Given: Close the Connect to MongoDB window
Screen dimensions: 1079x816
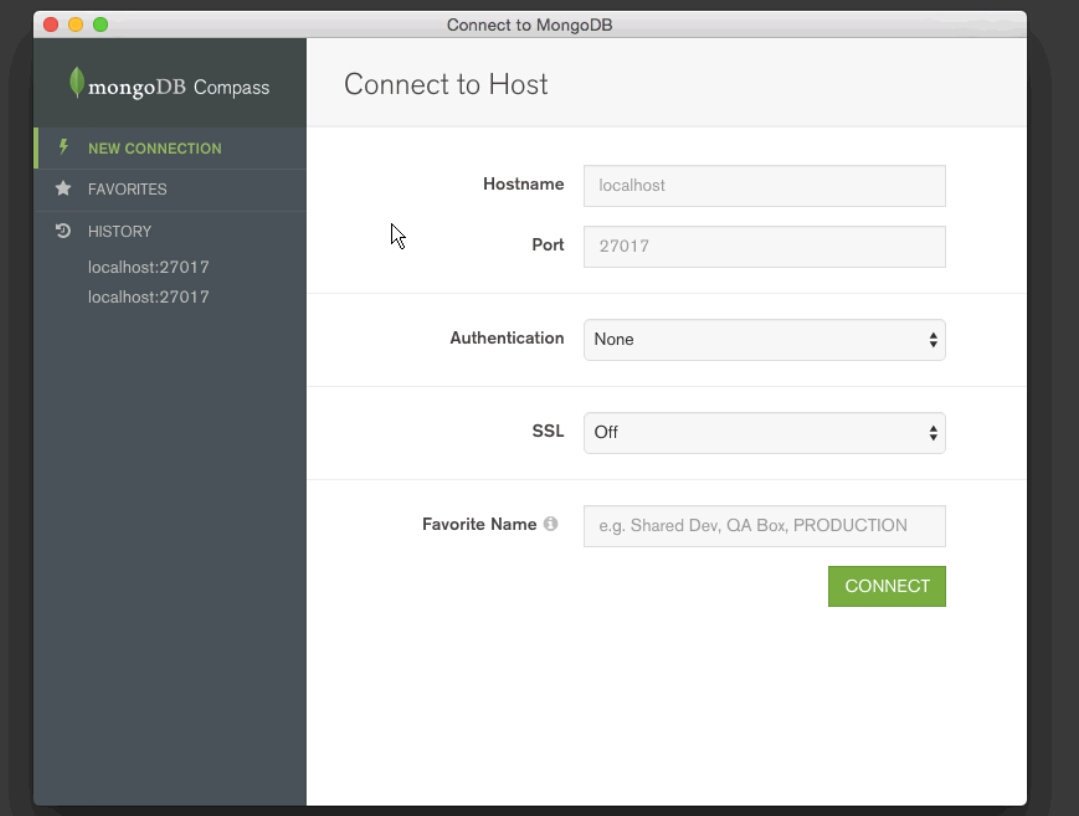Looking at the screenshot, I should (51, 25).
